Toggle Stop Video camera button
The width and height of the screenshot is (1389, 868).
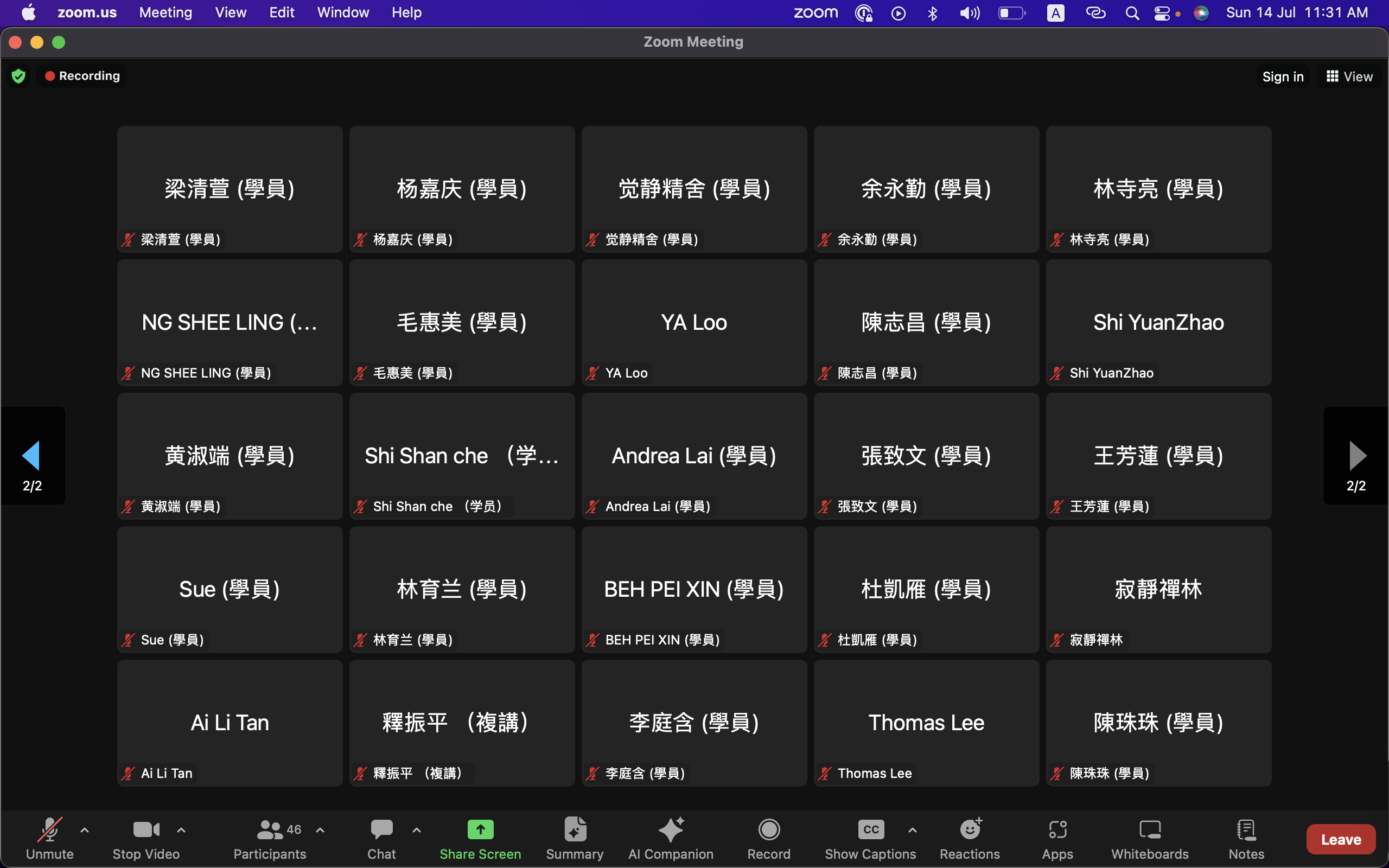coord(146,830)
